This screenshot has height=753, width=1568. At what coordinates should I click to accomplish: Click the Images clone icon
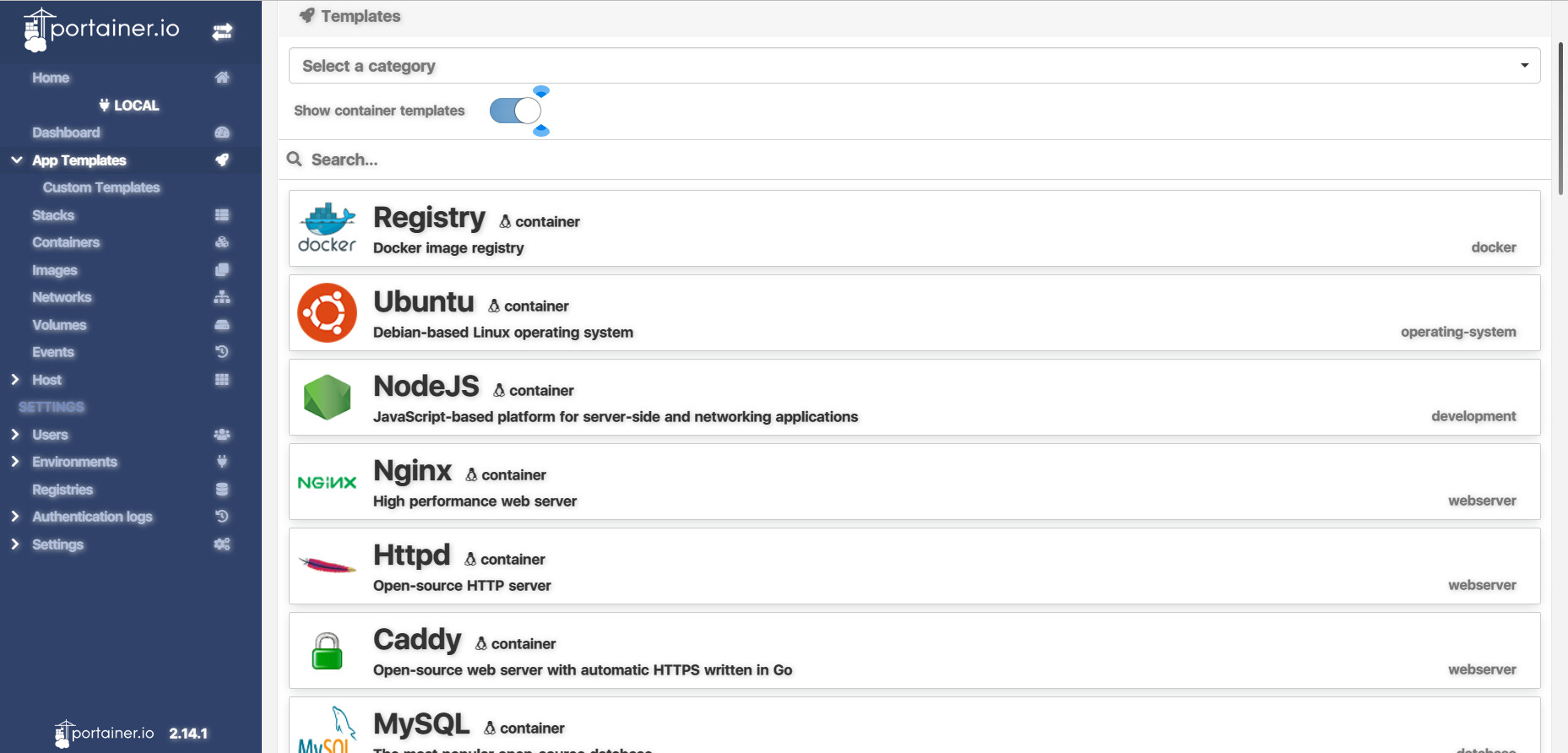tap(222, 270)
